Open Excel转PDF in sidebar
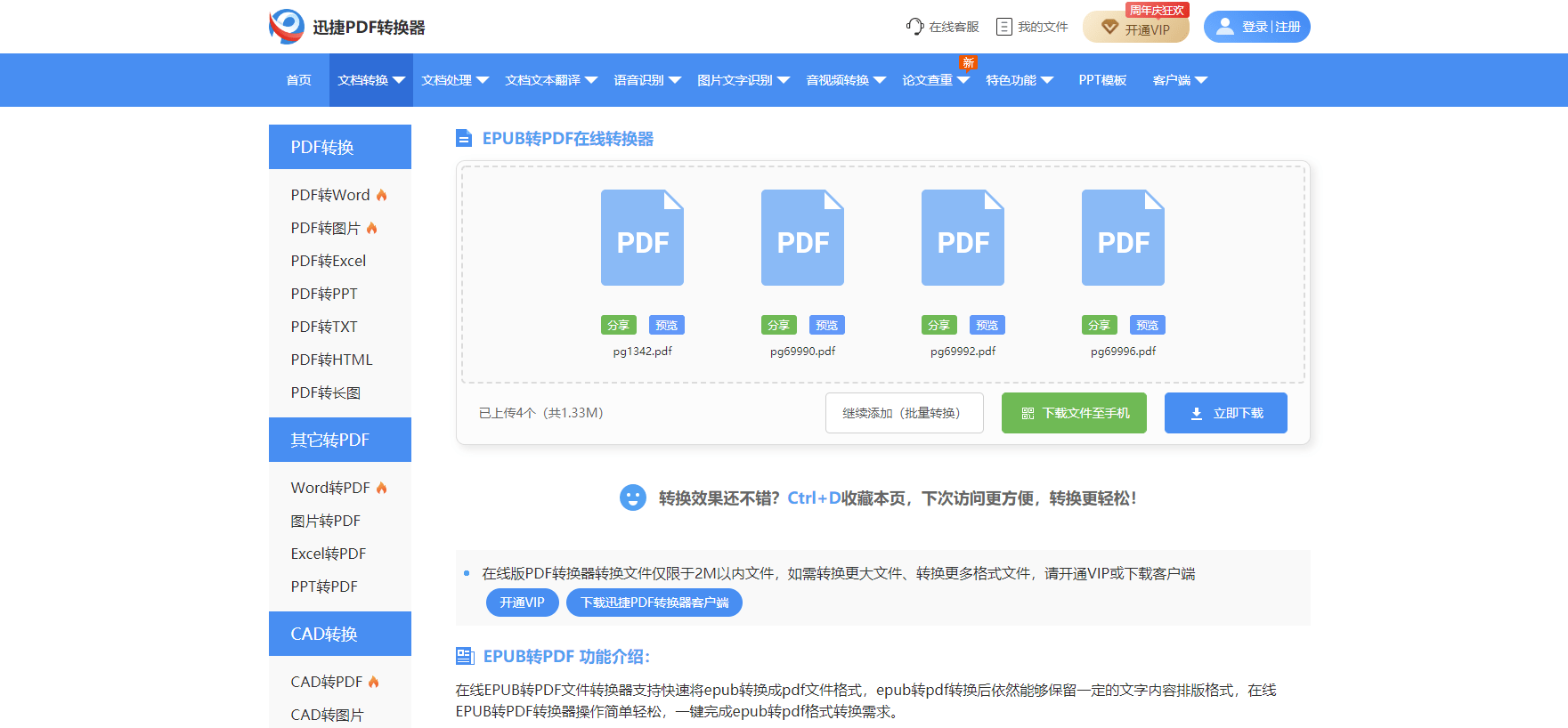1568x728 pixels. pyautogui.click(x=329, y=554)
